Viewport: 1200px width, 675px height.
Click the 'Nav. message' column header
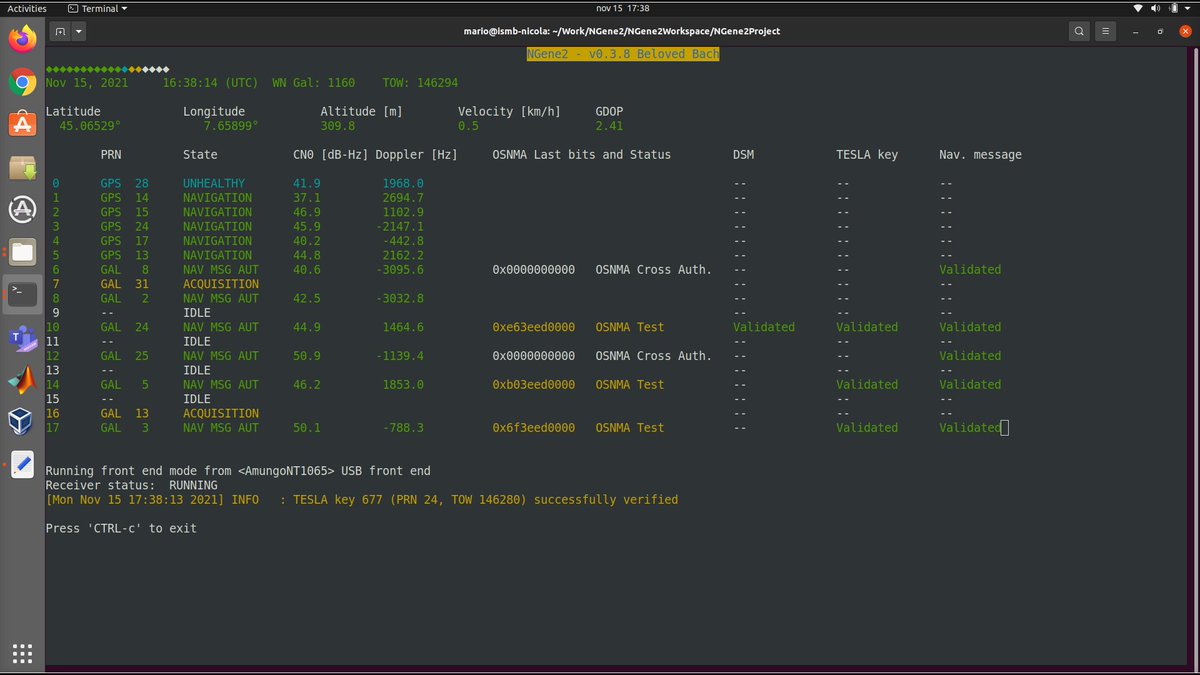(x=980, y=155)
